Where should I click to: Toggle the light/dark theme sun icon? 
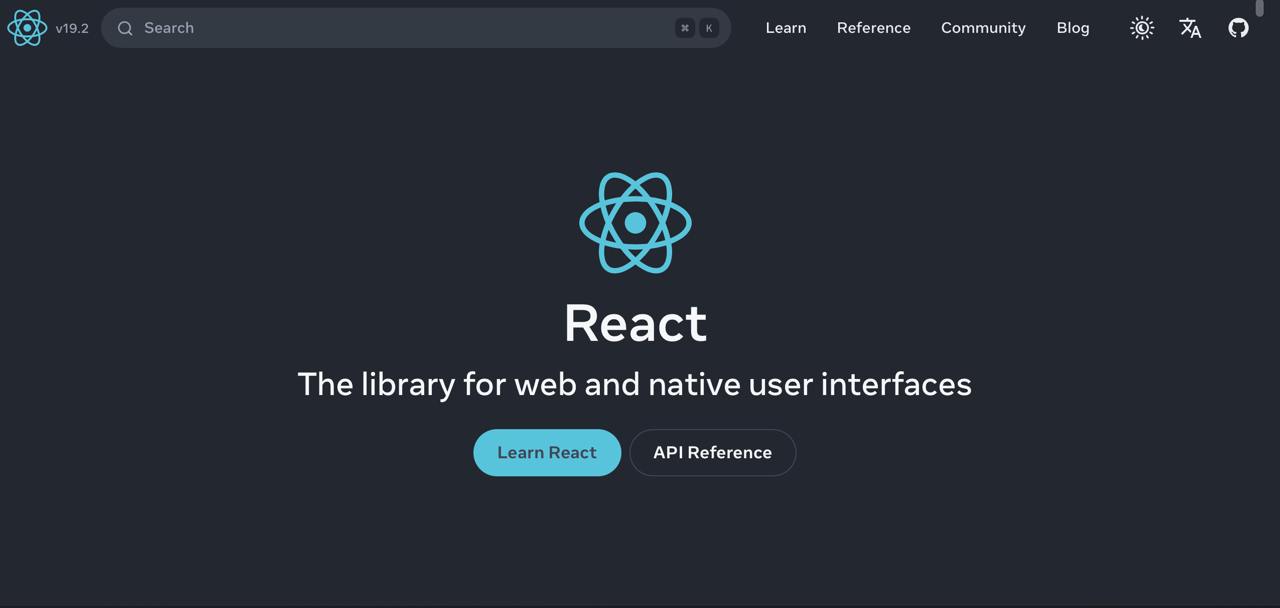tap(1142, 28)
